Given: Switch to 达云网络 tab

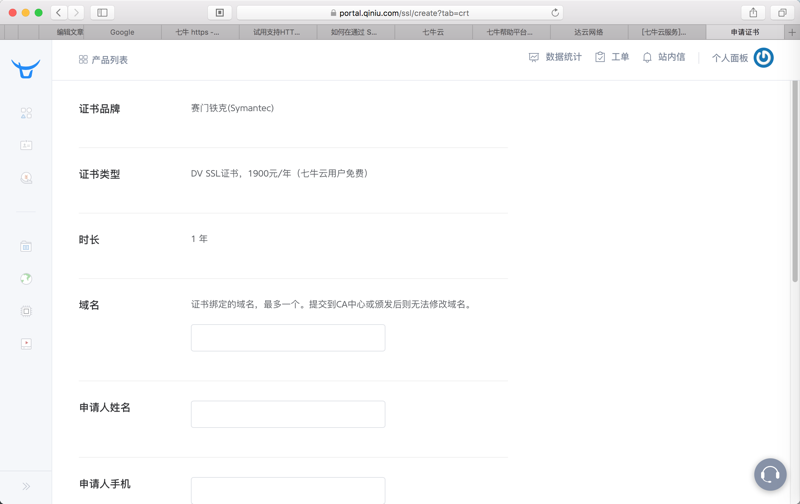Looking at the screenshot, I should click(x=589, y=32).
